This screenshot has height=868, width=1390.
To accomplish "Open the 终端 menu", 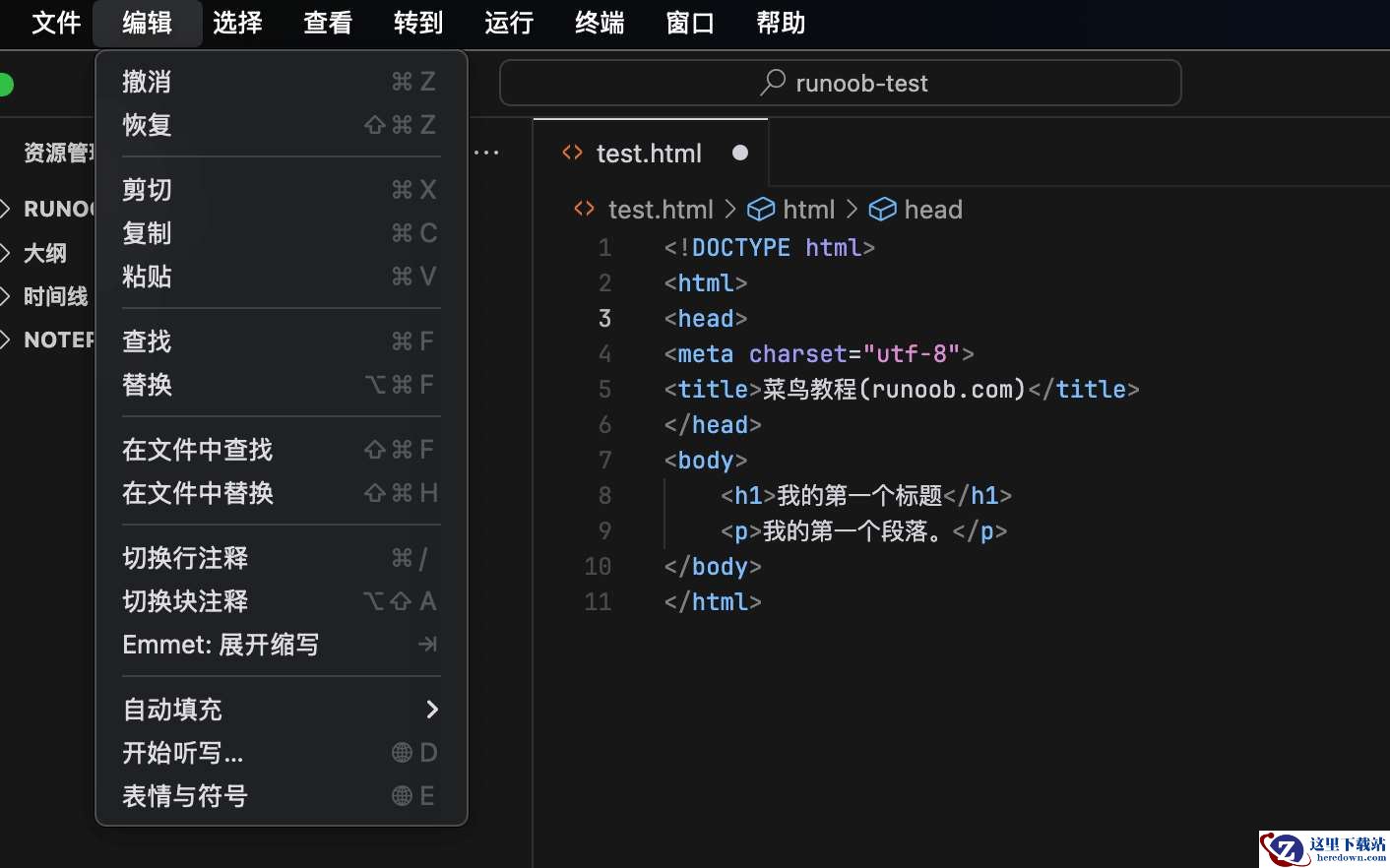I will [600, 23].
